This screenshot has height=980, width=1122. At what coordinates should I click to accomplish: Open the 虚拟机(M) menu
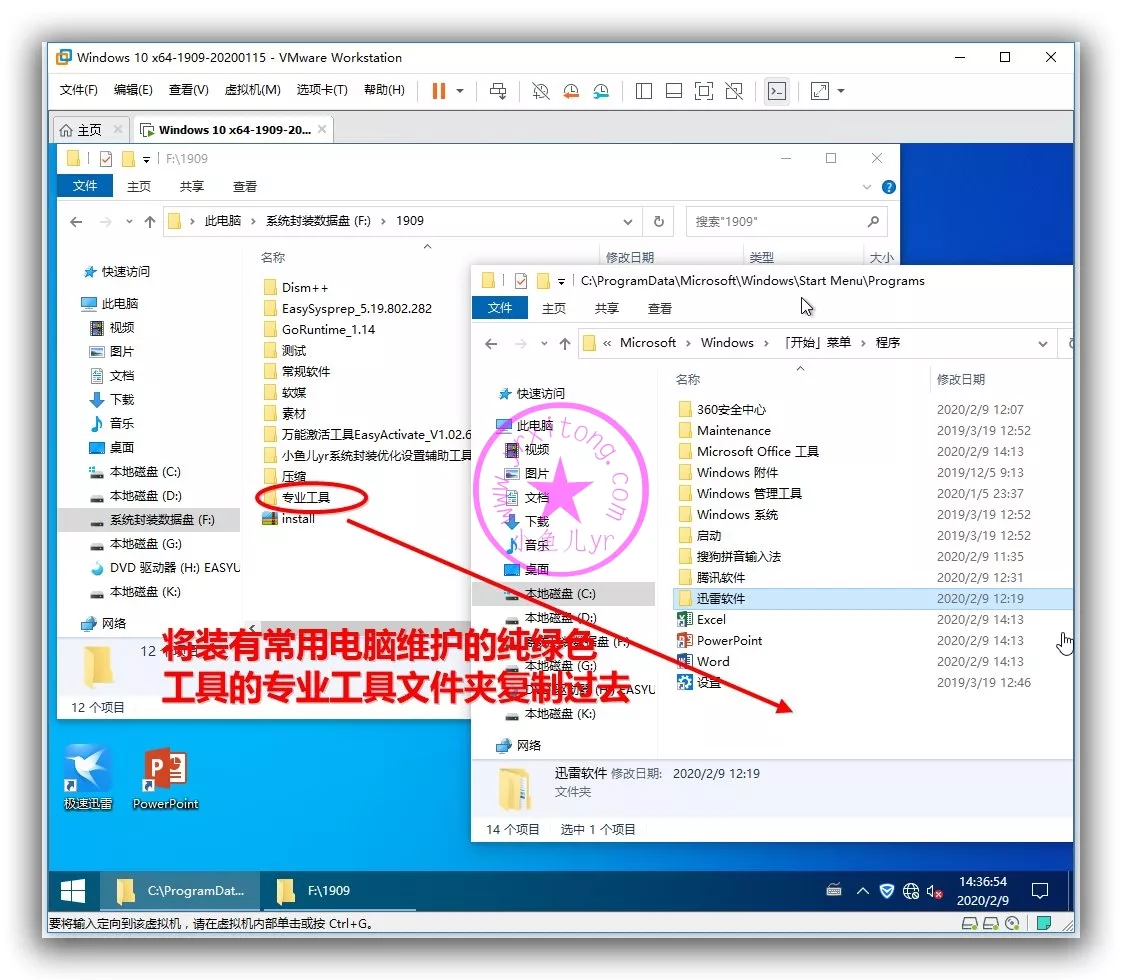click(x=252, y=90)
